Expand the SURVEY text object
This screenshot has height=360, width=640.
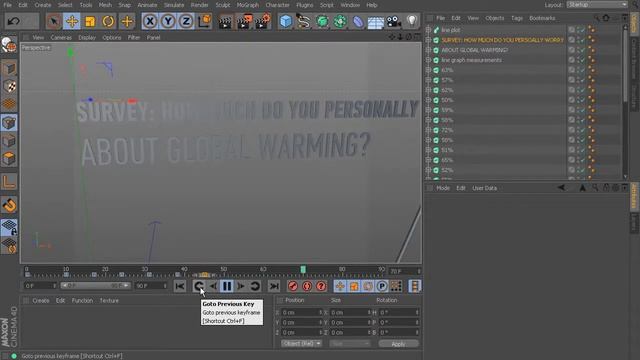coord(428,40)
